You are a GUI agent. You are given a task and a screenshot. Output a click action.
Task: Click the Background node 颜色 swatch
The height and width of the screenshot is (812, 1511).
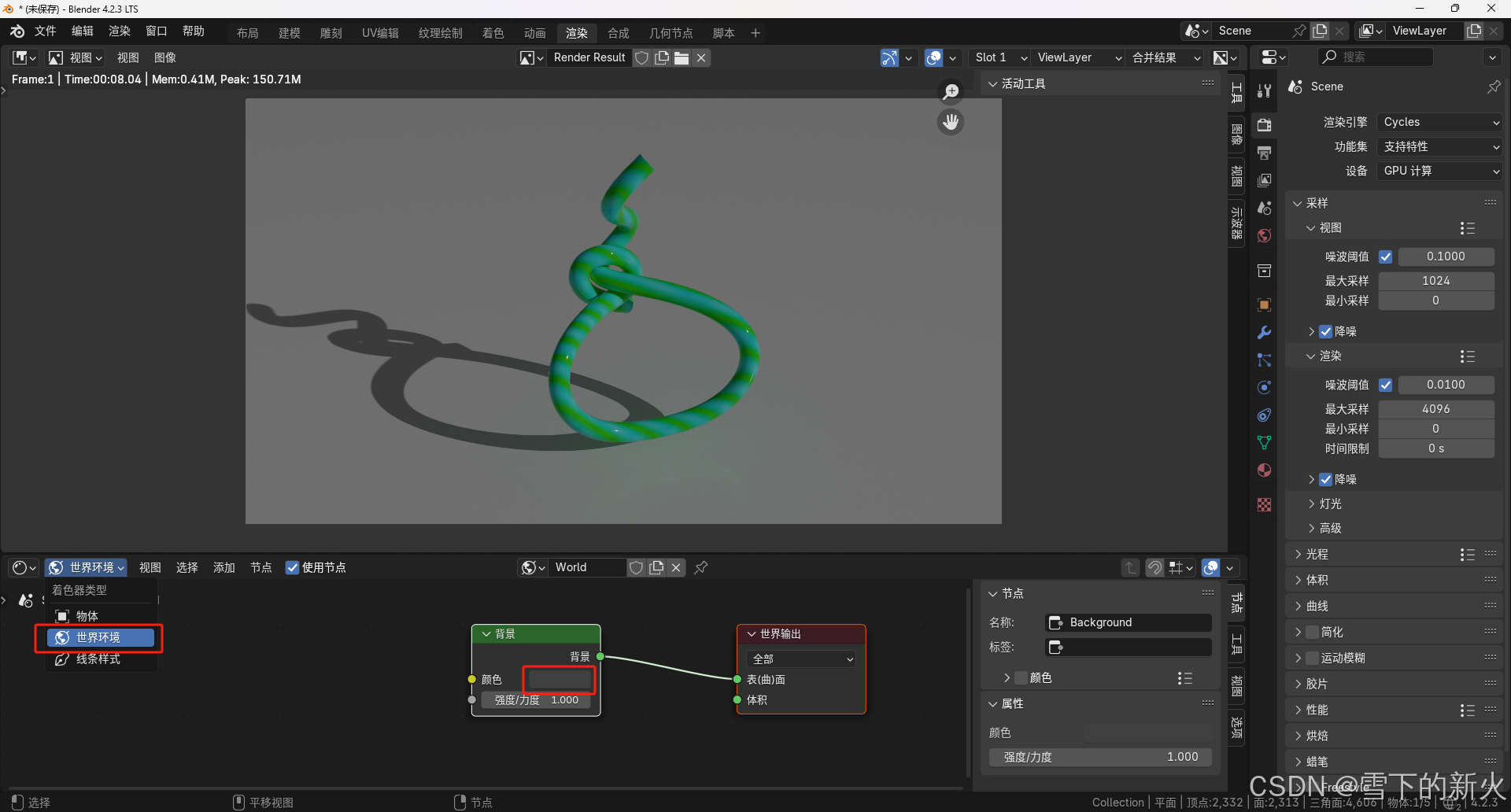(560, 679)
